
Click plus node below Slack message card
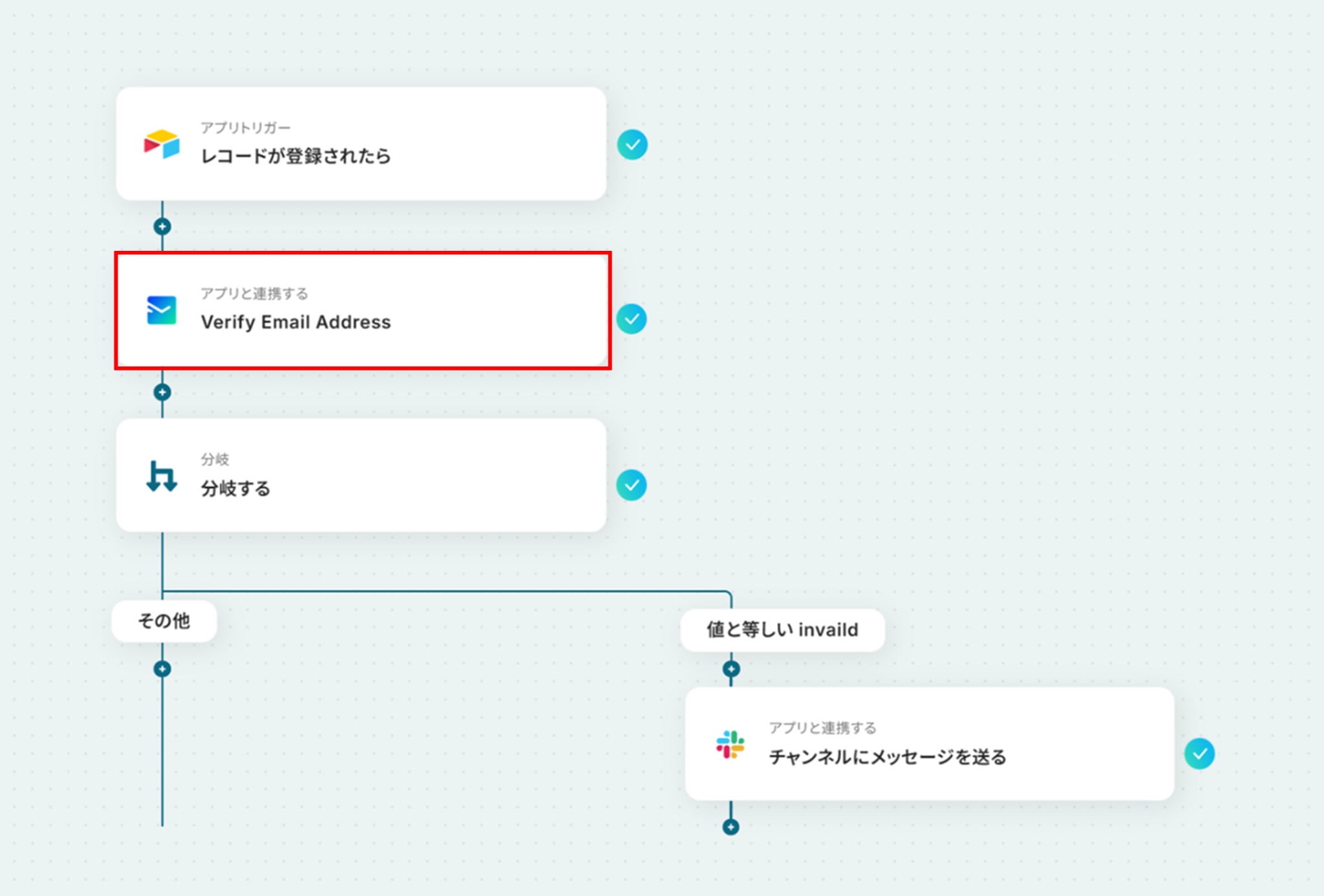click(731, 827)
